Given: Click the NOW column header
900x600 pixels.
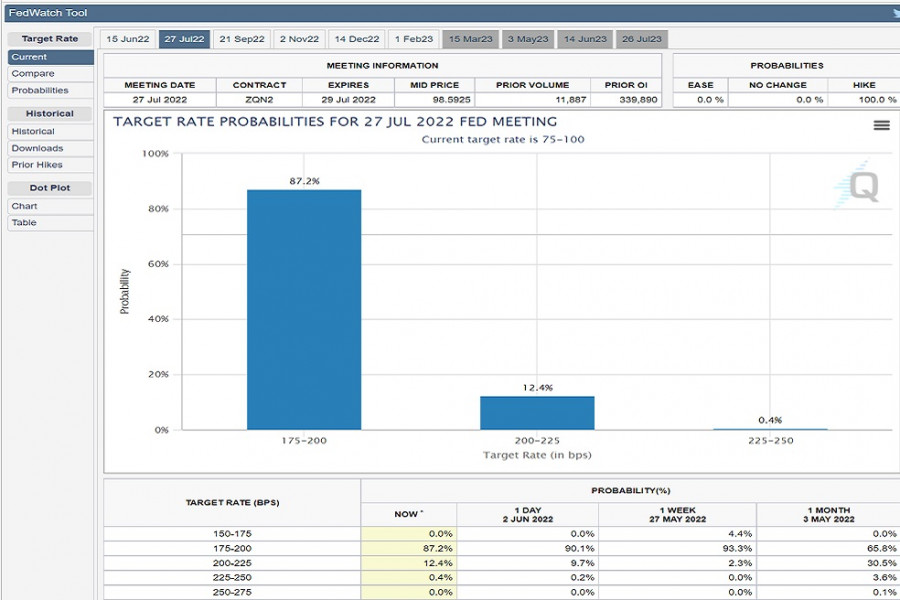Looking at the screenshot, I should [x=409, y=514].
